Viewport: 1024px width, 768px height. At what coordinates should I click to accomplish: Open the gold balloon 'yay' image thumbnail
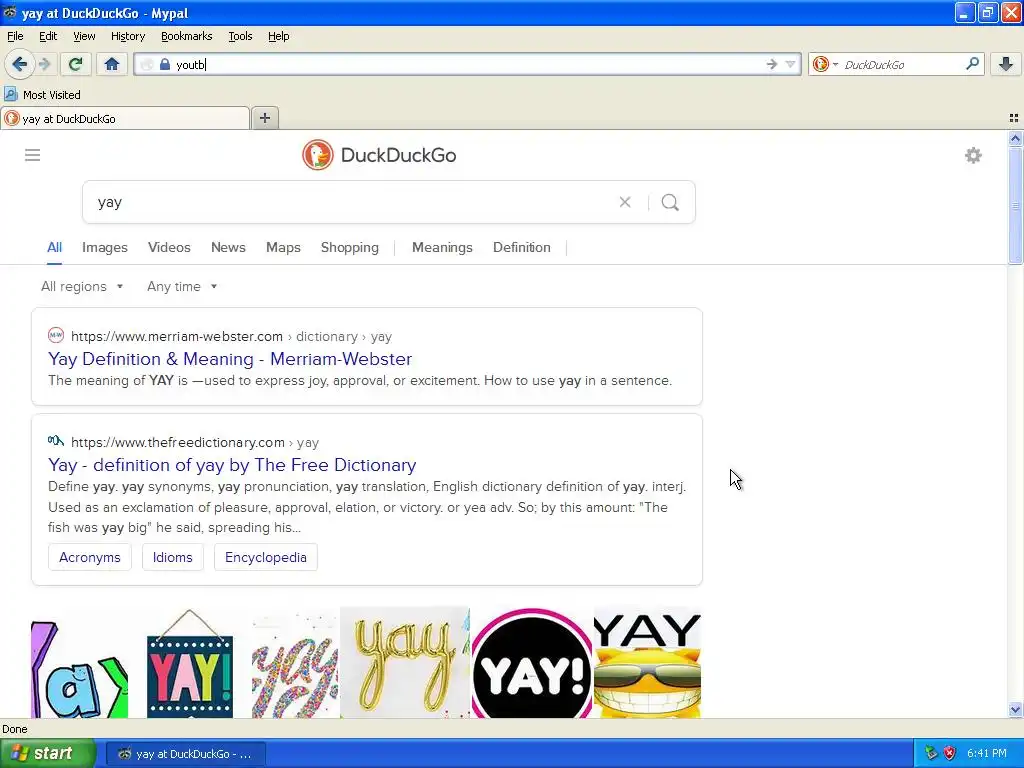click(x=405, y=662)
